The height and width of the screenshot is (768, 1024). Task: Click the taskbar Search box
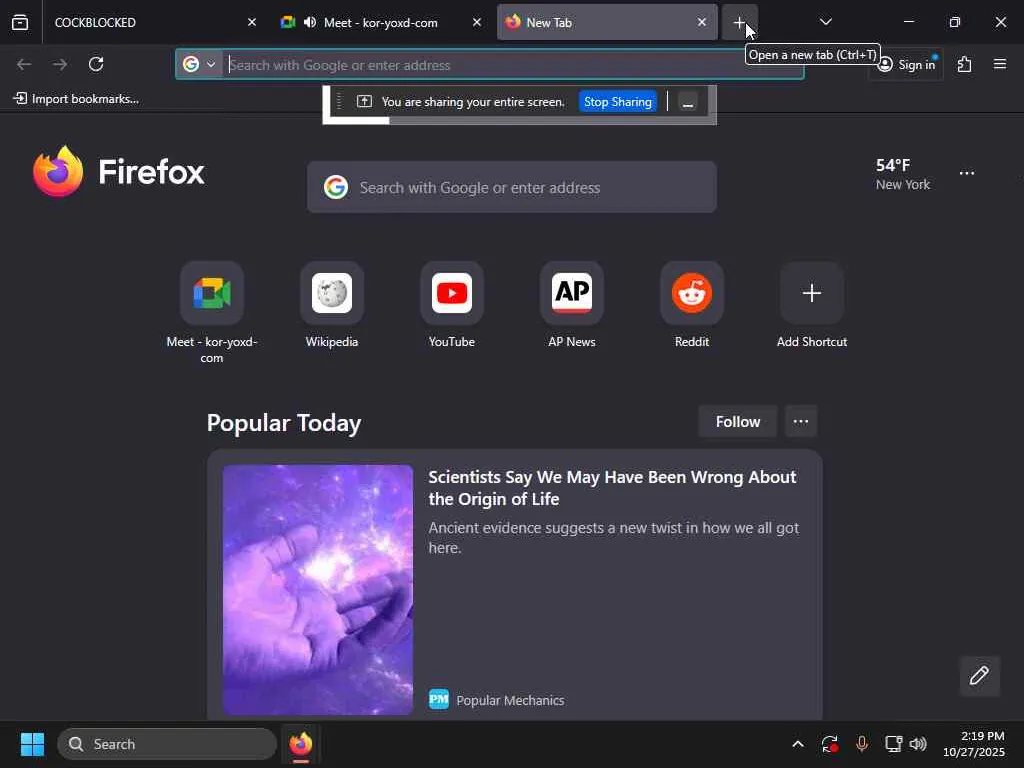167,744
